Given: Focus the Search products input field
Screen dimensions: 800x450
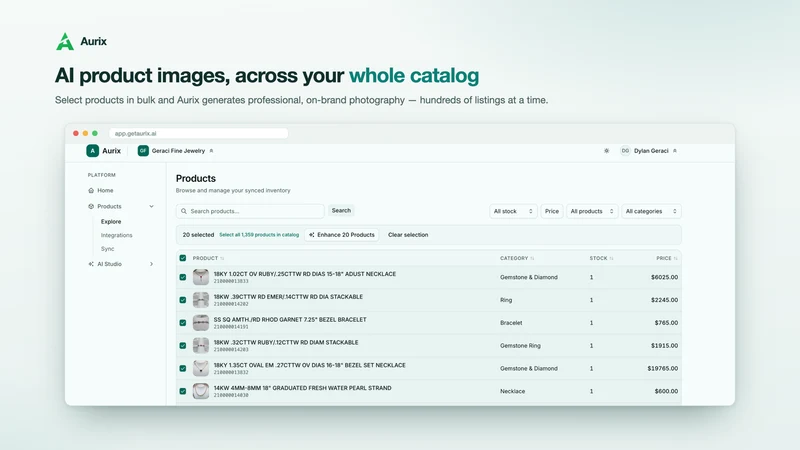Looking at the screenshot, I should pos(250,211).
